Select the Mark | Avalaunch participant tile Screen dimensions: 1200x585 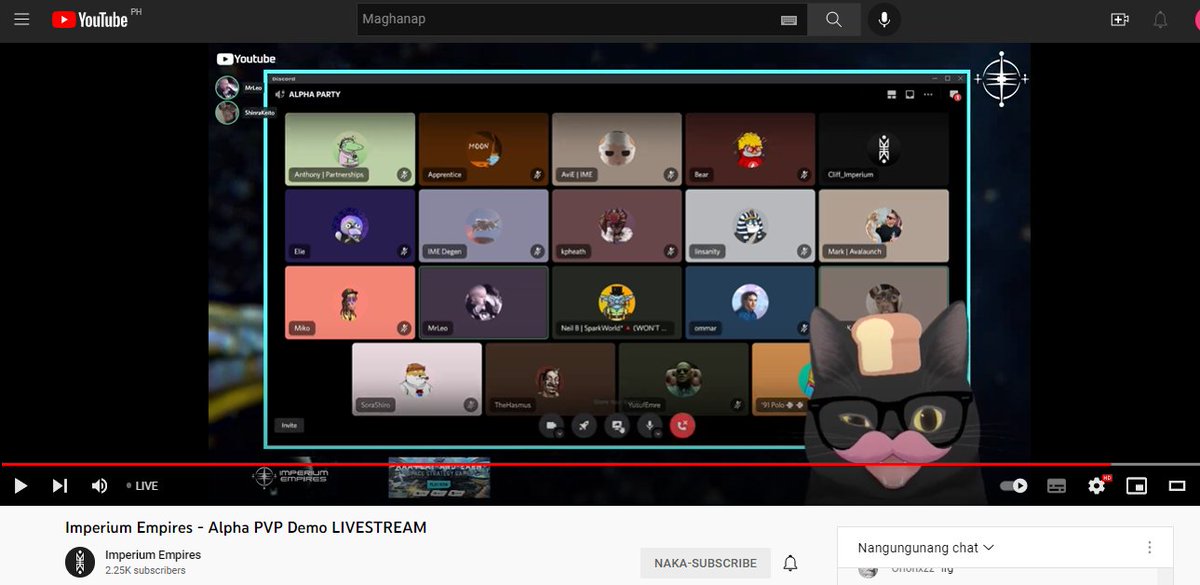coord(884,226)
